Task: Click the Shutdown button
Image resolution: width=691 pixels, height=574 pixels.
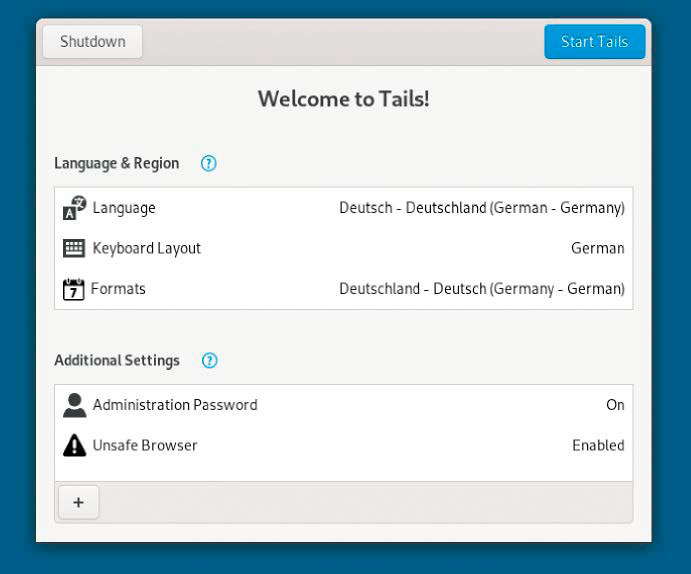Action: tap(93, 42)
